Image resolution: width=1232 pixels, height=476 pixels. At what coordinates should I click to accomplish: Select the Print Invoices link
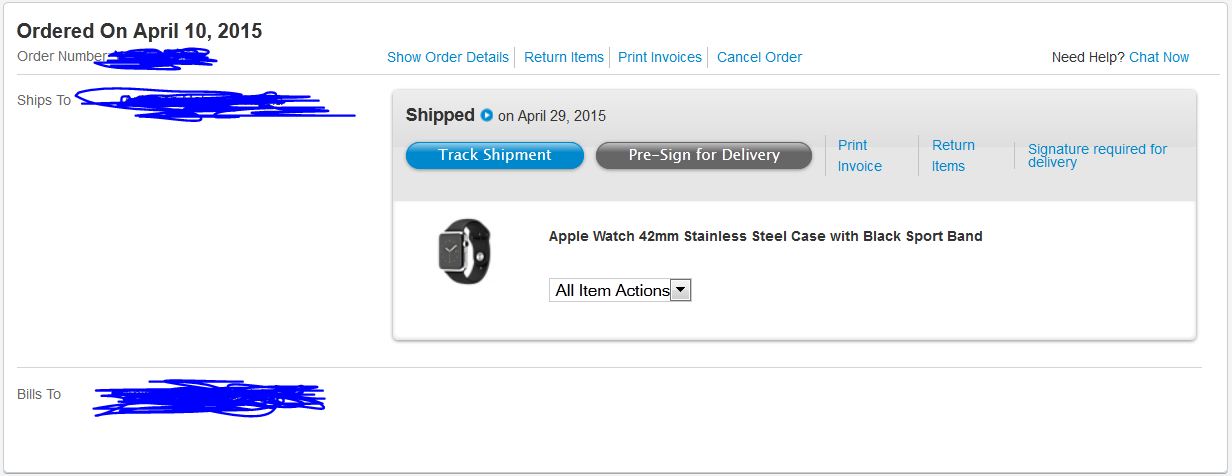(659, 57)
